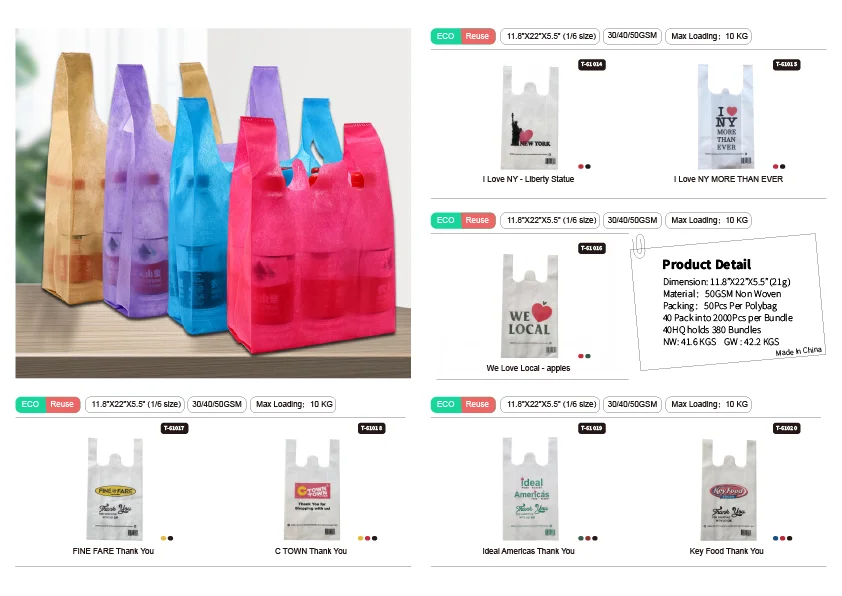Screen dimensions: 842x596
Task: Click the C TOWN Thank You product title
Action: [311, 551]
